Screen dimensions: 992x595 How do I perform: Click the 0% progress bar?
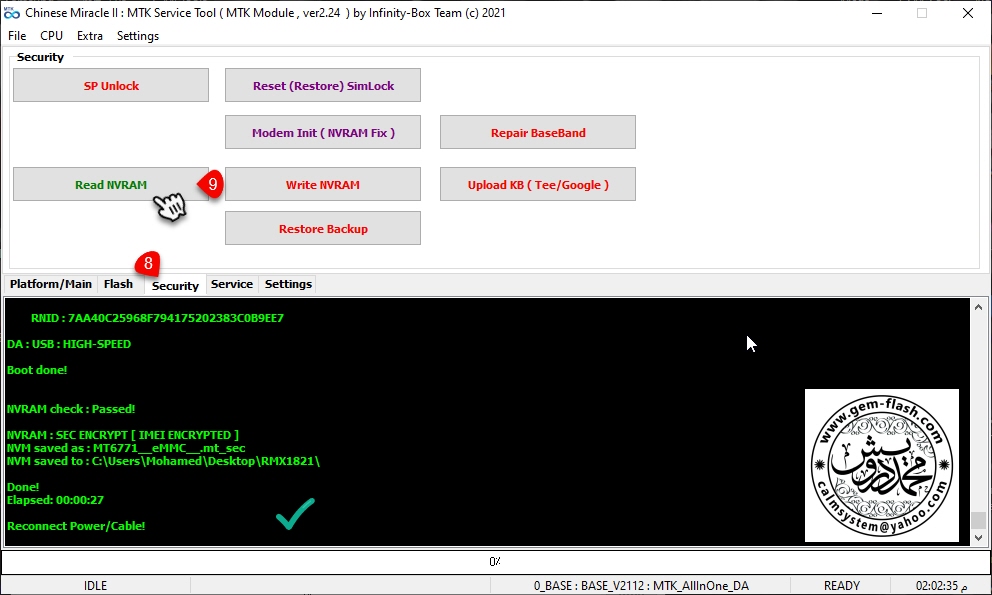(495, 561)
